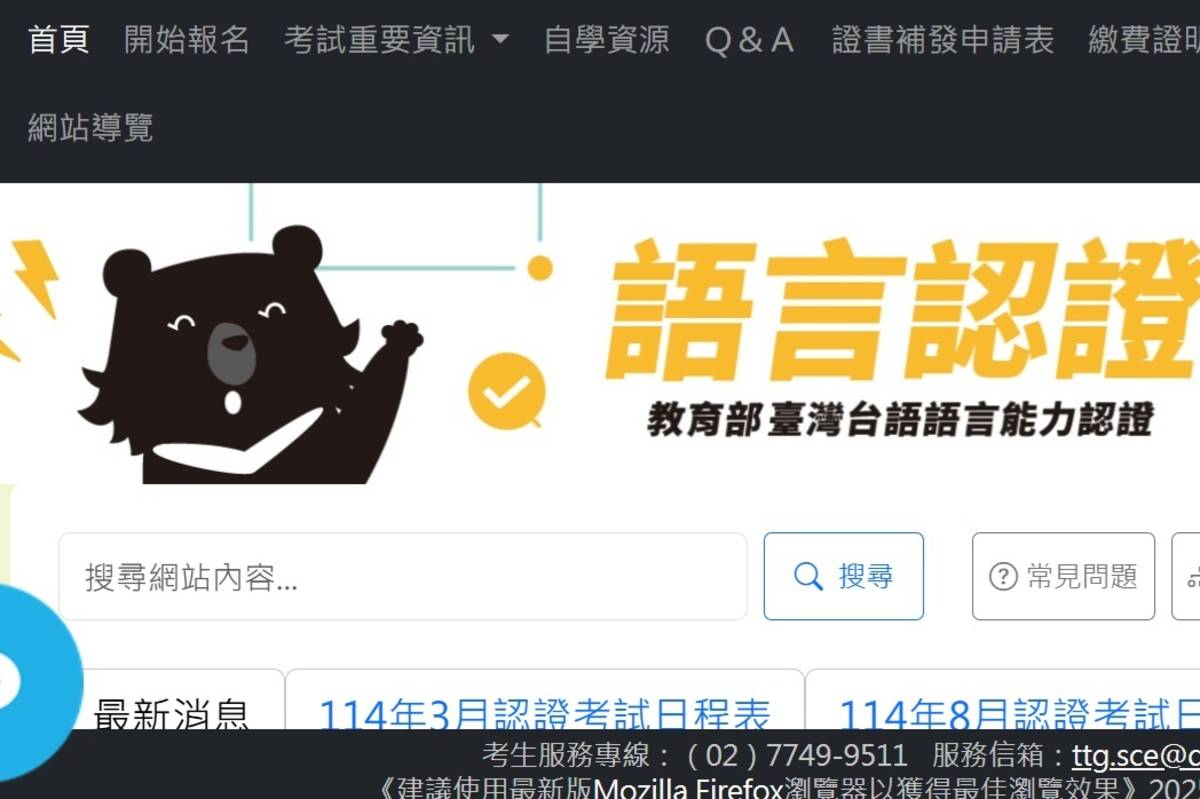Viewport: 1200px width, 799px height.
Task: Click the dropdown caret beside 考試重要資訊
Action: pos(500,41)
